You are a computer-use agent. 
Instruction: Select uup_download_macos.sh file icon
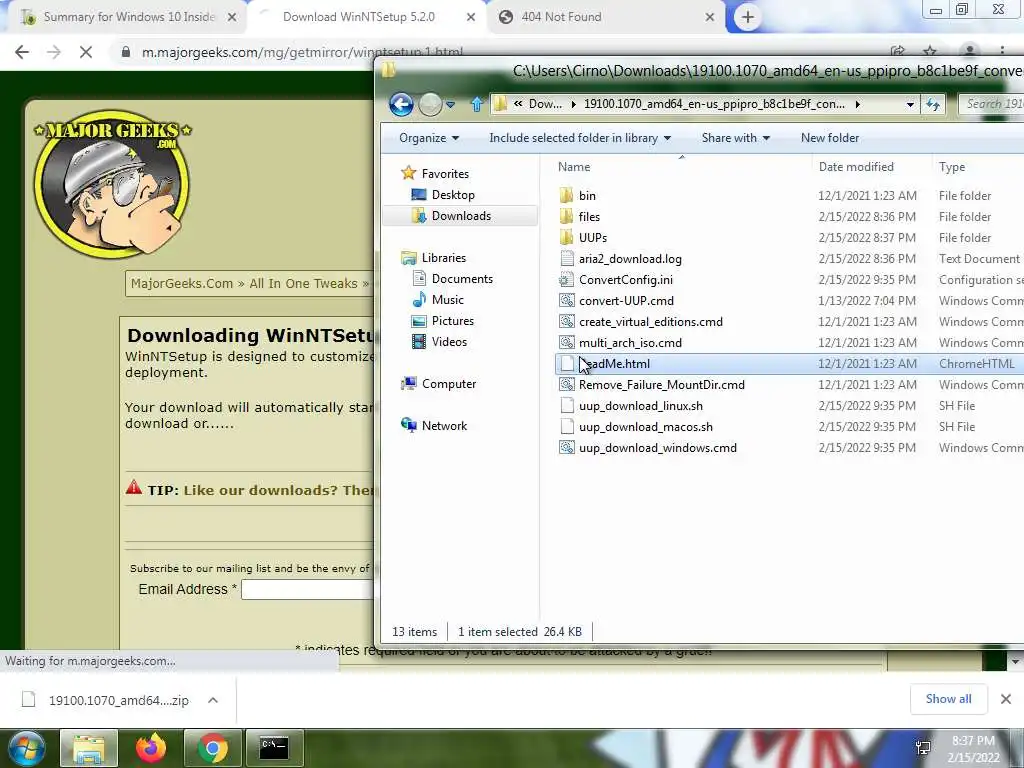pyautogui.click(x=567, y=426)
